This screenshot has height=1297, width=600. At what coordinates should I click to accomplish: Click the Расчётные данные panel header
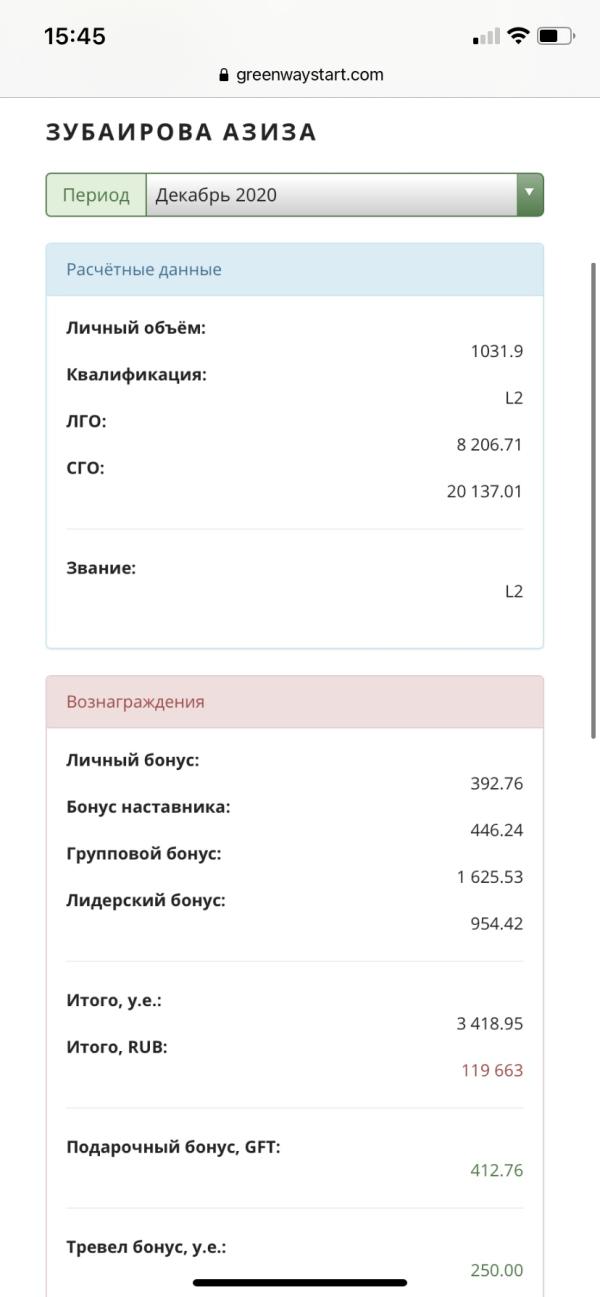point(294,269)
